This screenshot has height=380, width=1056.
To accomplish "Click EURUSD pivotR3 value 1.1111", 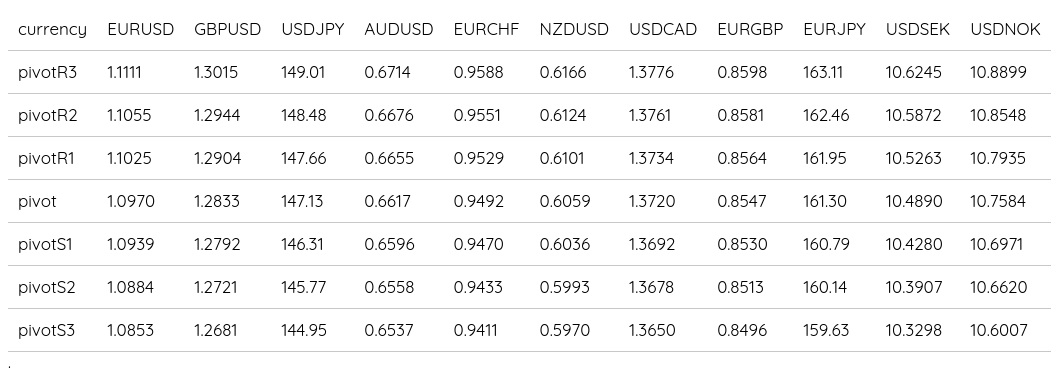I will (125, 72).
